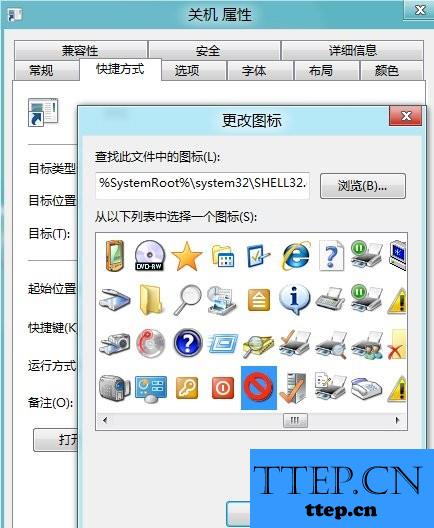Select the red power button icon
Viewport: 434px width, 528px height.
223,388
